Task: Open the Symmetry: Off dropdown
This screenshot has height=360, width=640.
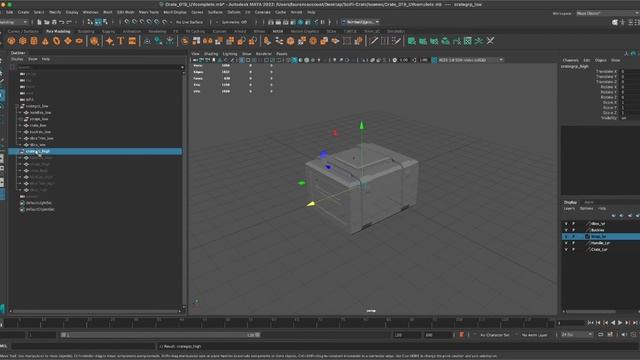Action: point(233,22)
